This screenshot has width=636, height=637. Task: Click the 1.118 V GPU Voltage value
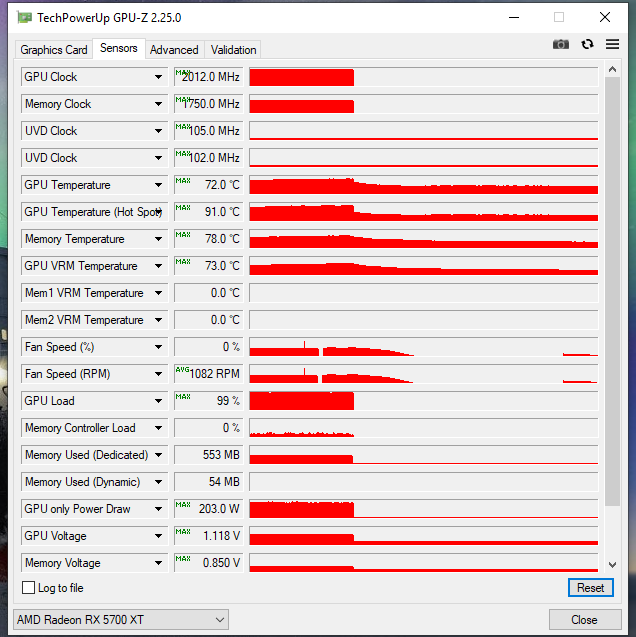pyautogui.click(x=208, y=536)
